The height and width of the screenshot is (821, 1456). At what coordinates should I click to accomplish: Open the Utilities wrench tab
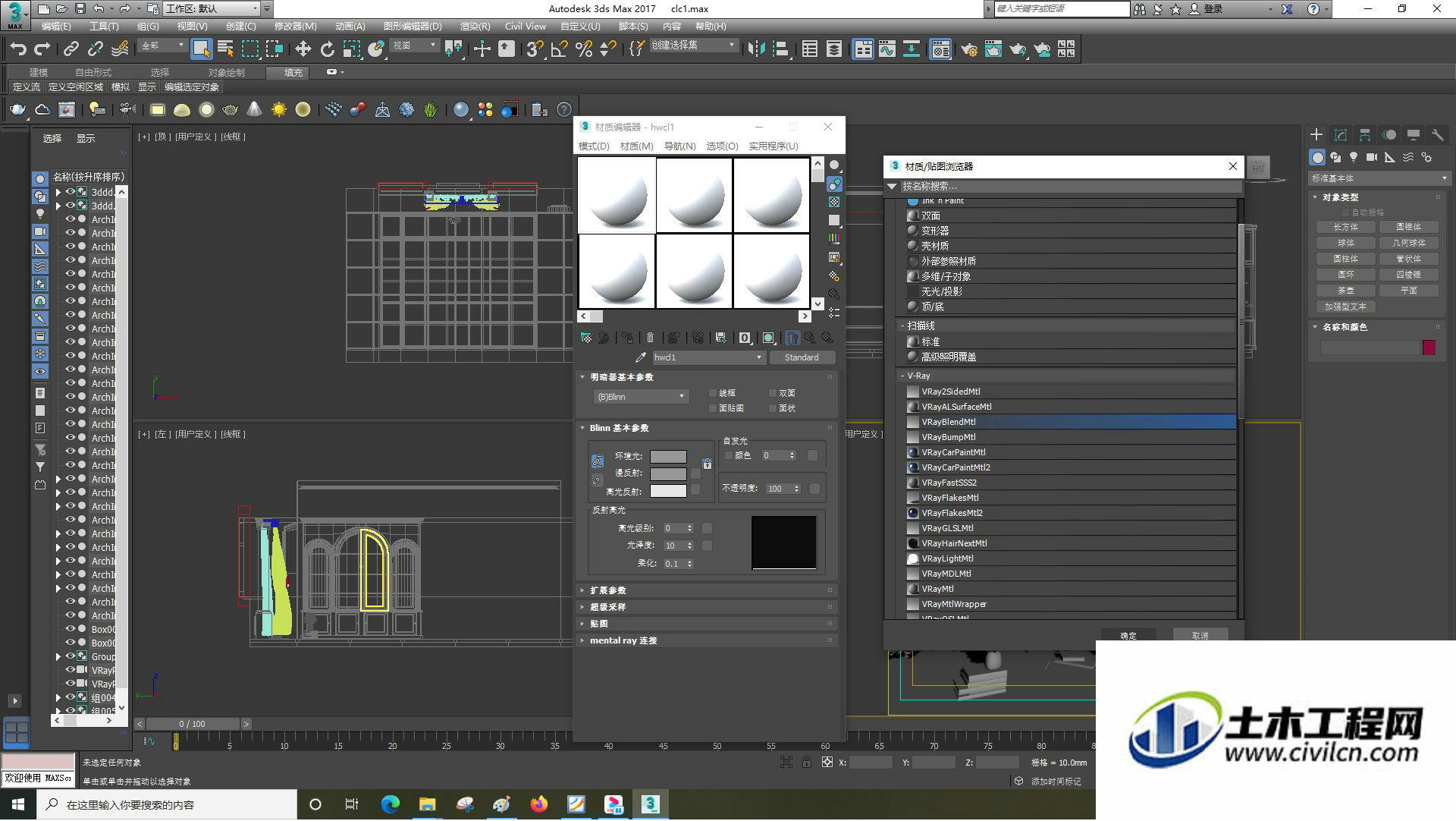tap(1437, 135)
